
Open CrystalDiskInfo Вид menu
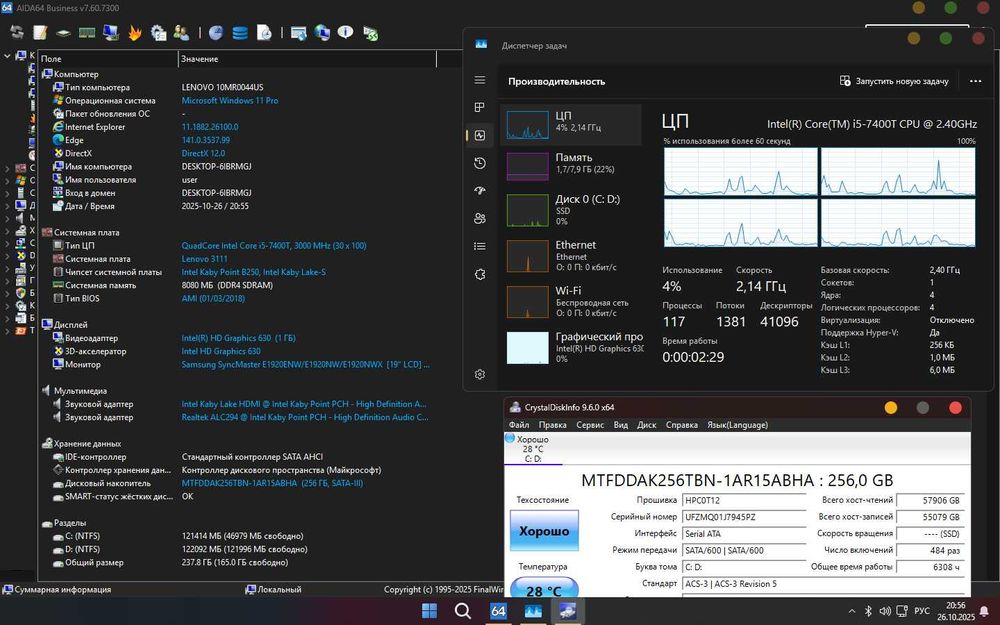(x=621, y=425)
